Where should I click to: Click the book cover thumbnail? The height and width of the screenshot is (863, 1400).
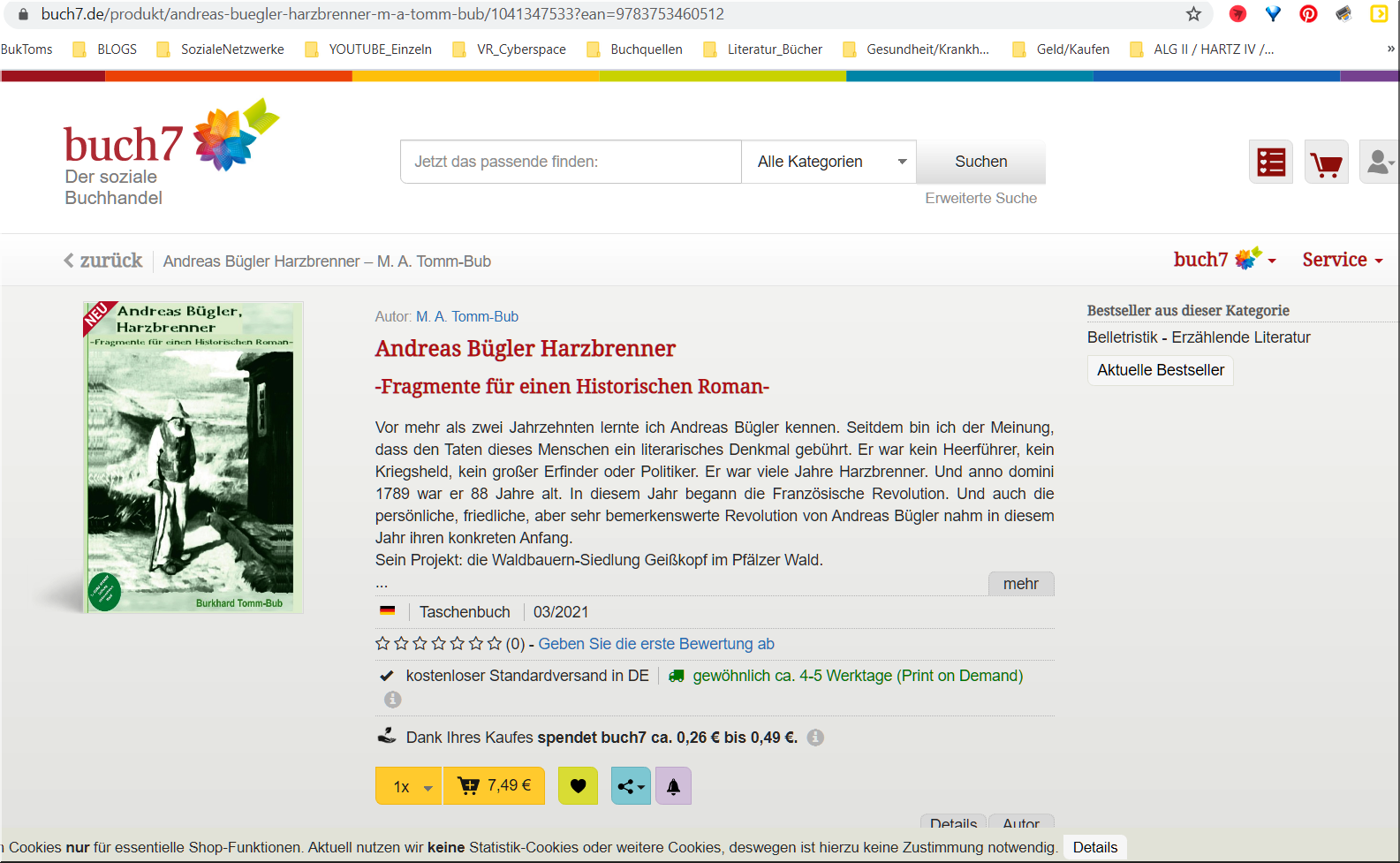193,457
